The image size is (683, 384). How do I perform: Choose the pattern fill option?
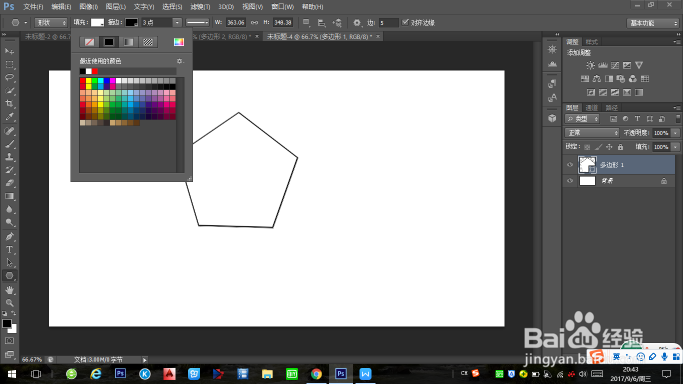(x=148, y=42)
